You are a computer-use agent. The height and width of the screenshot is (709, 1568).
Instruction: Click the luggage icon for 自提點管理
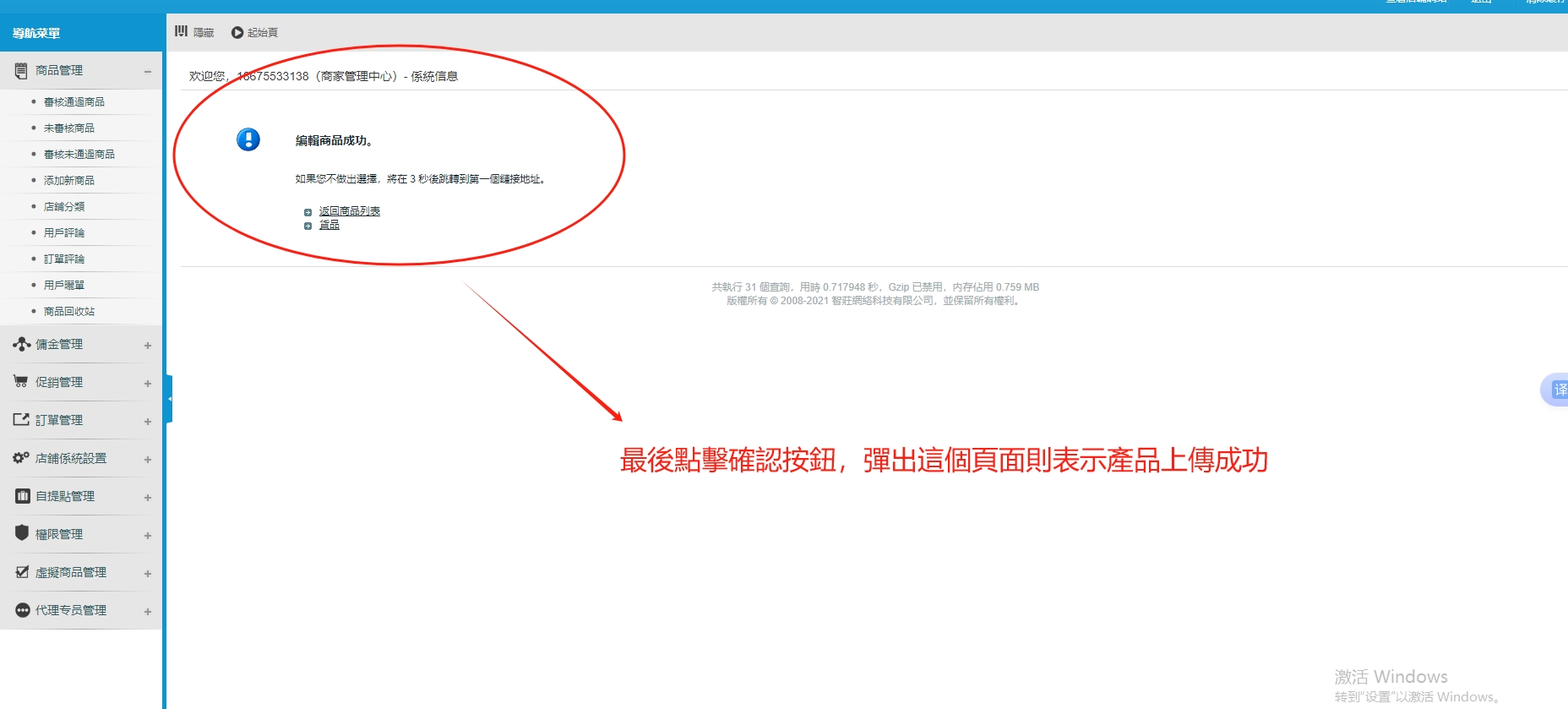22,496
